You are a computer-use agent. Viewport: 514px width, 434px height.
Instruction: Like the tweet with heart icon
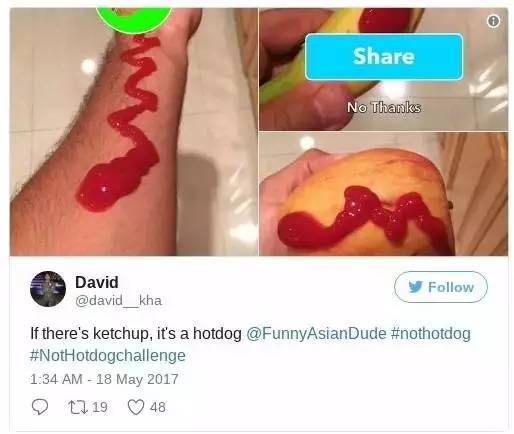(x=136, y=407)
